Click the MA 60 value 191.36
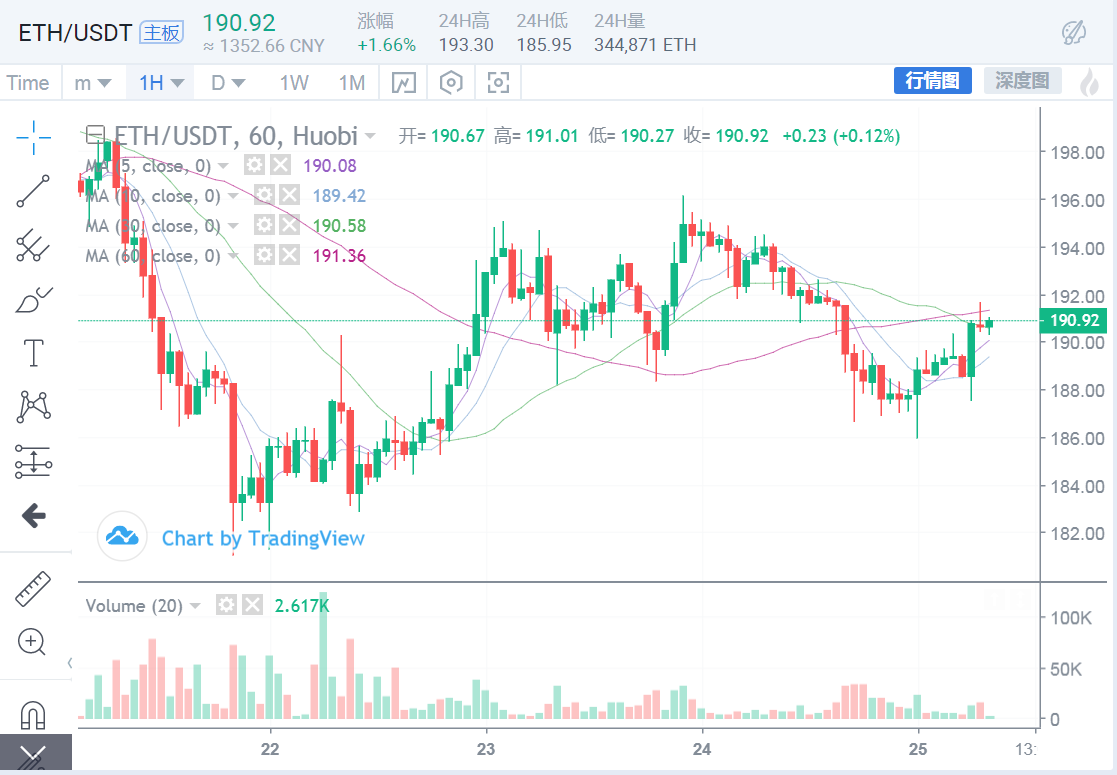The image size is (1117, 775). 339,256
